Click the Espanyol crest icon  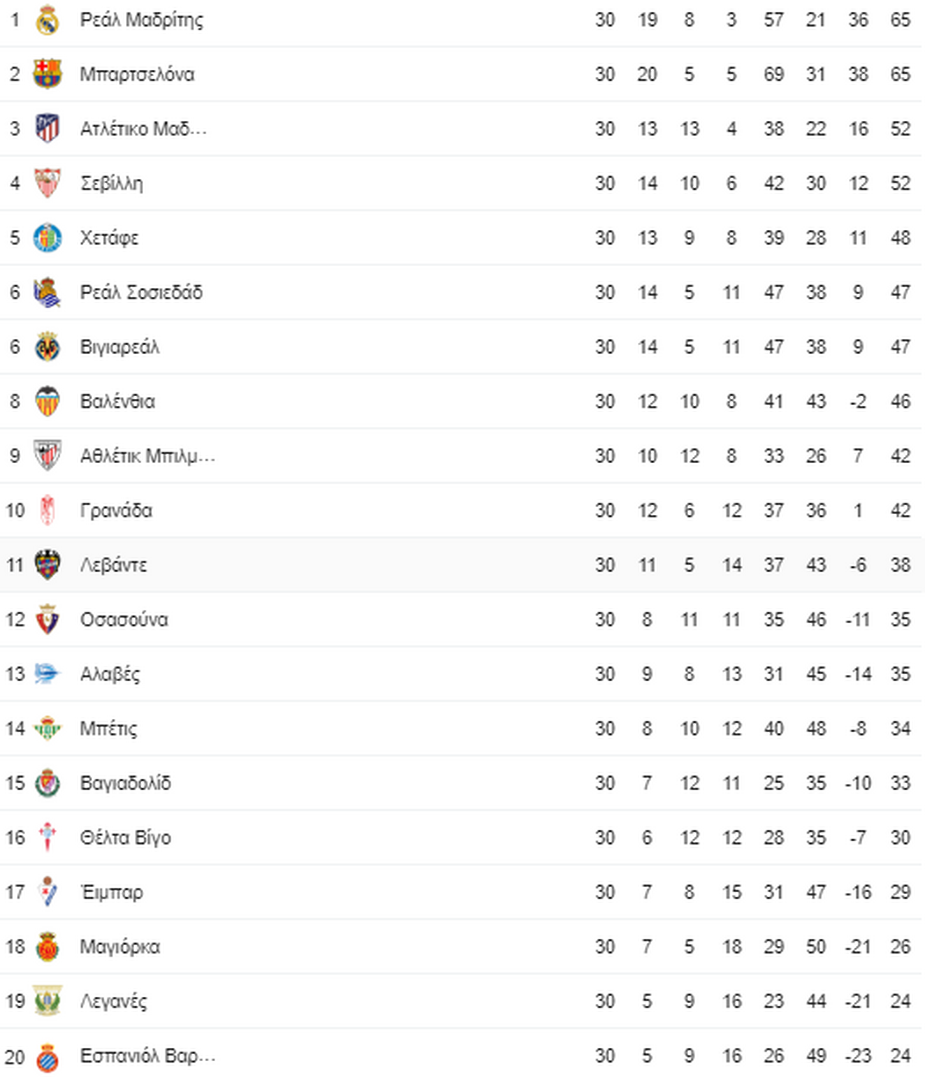pyautogui.click(x=47, y=1057)
